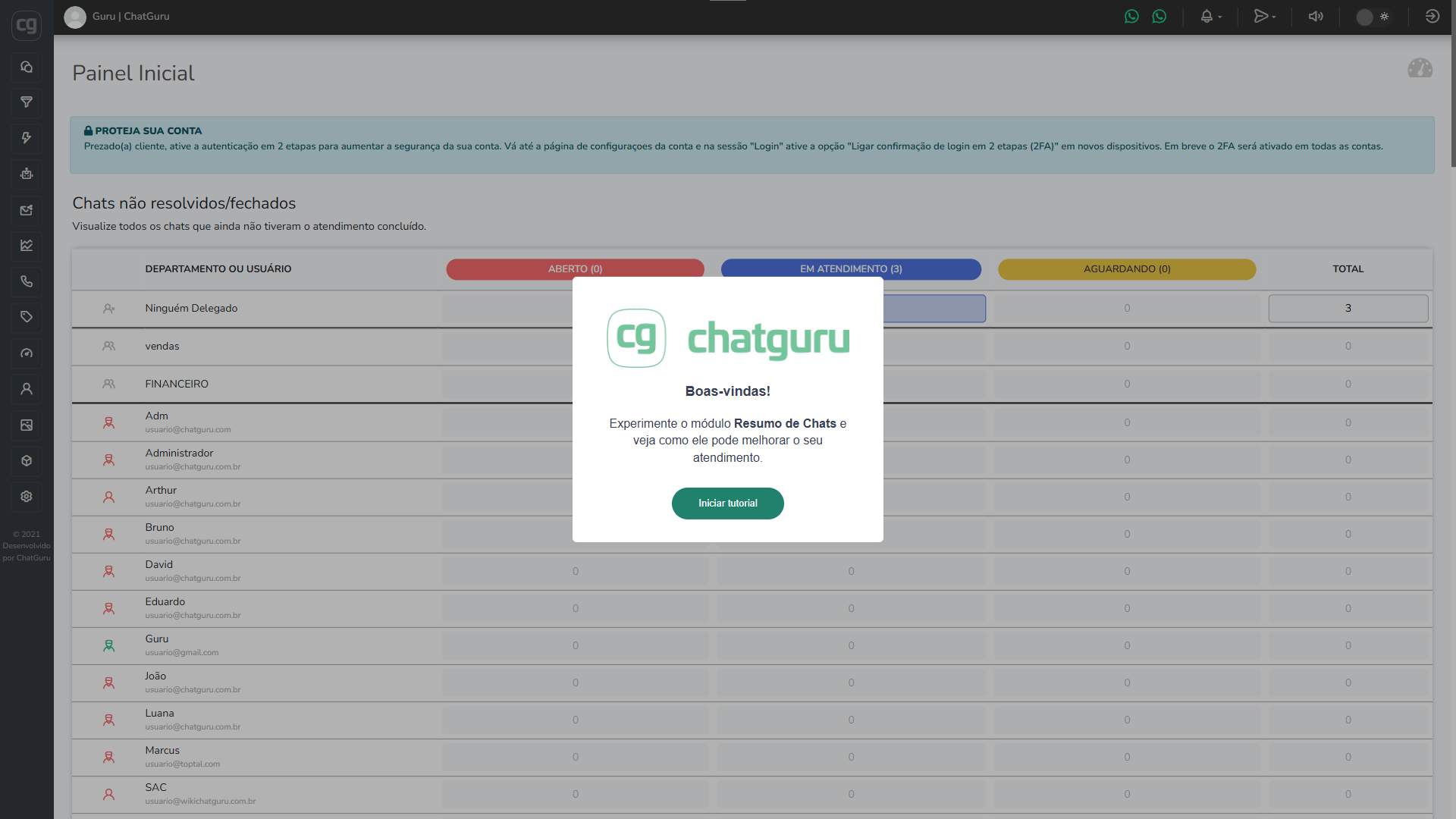Click the Painel Inicial page heading
This screenshot has height=819, width=1456.
133,74
